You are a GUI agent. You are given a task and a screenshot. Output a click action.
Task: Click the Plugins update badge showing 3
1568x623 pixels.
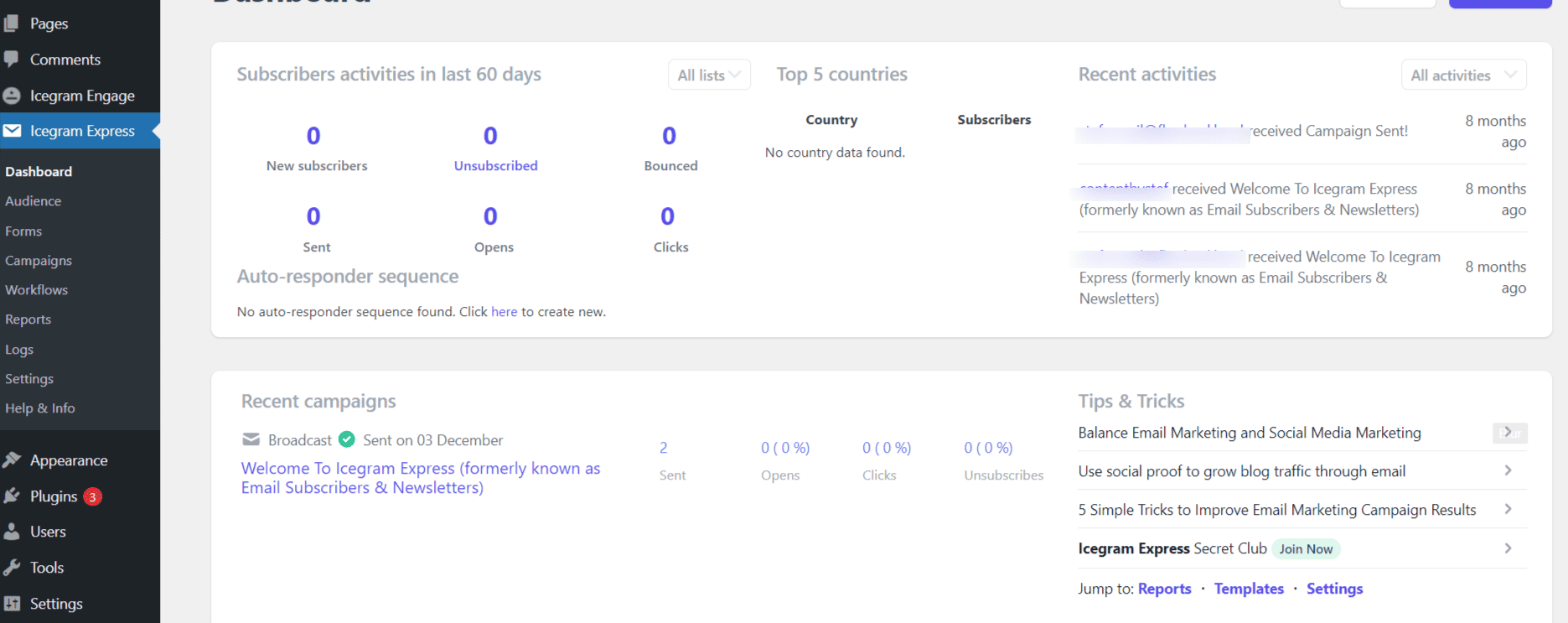(93, 496)
